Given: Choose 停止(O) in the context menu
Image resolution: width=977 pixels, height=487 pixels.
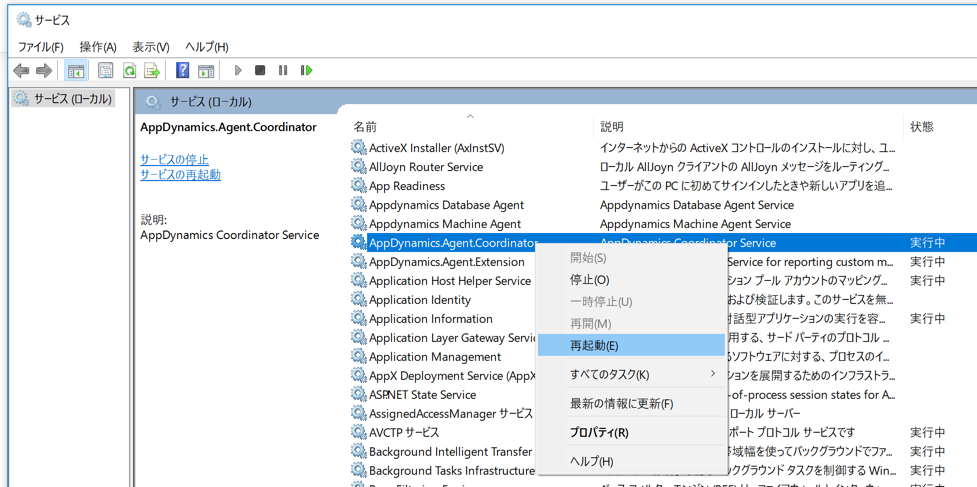Looking at the screenshot, I should click(x=589, y=280).
